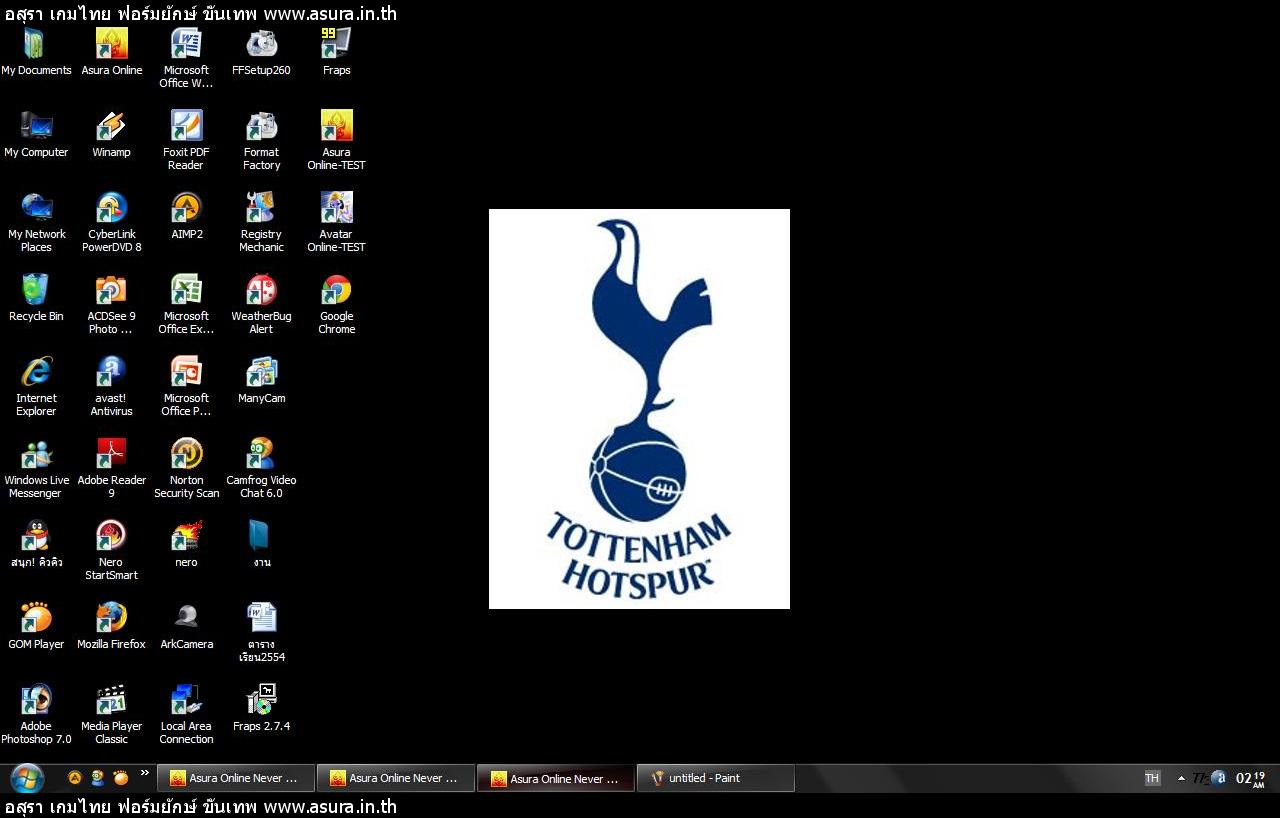Screen dimensions: 1280x818
Task: Open the Registry Mechanic shortcut
Action: tap(261, 222)
